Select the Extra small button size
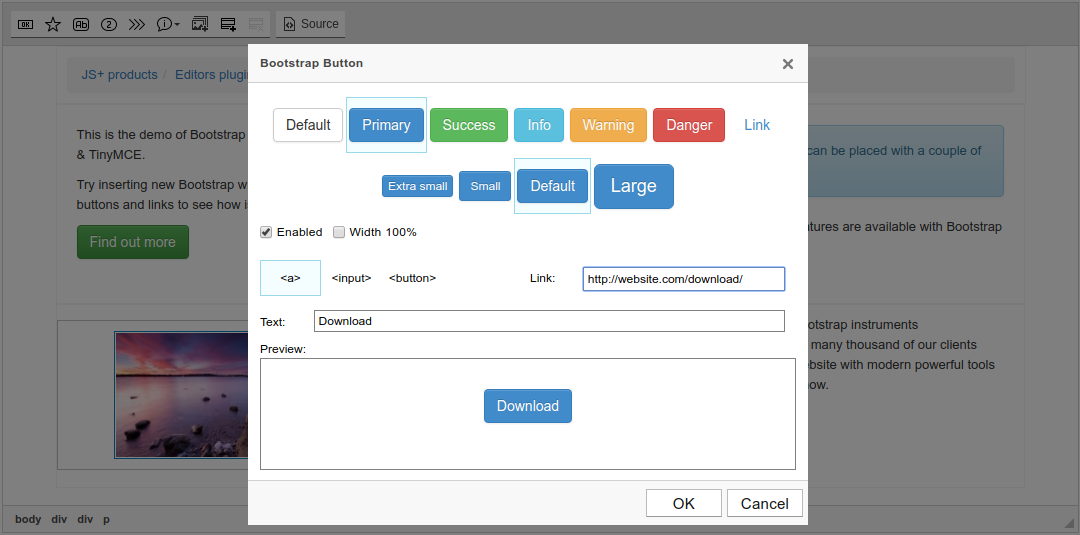Image resolution: width=1080 pixels, height=535 pixels. click(x=417, y=186)
